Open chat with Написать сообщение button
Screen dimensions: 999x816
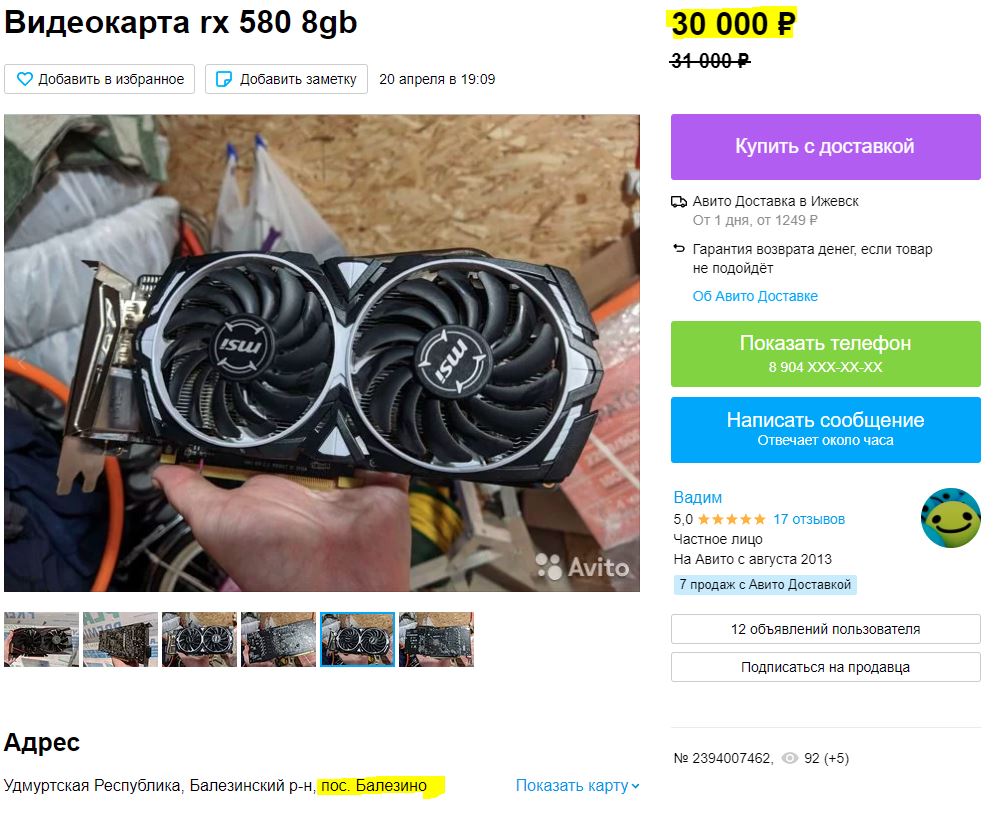(x=826, y=429)
